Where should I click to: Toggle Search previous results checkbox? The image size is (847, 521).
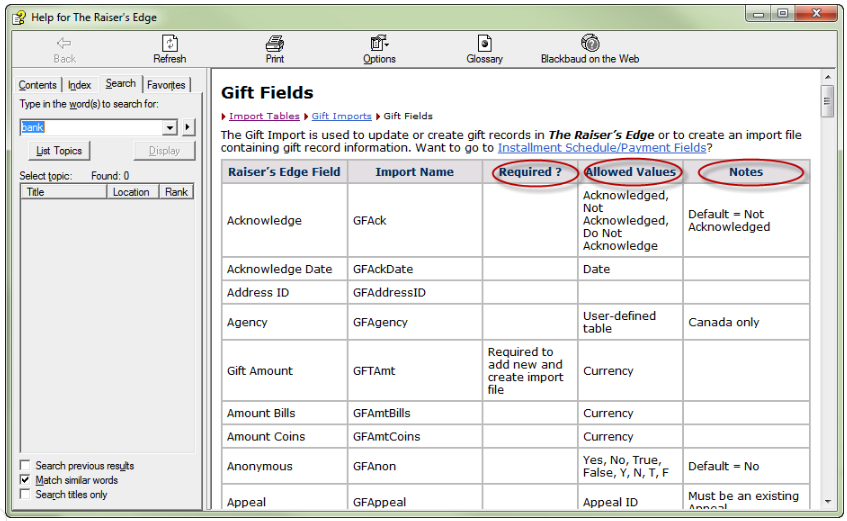[25, 465]
